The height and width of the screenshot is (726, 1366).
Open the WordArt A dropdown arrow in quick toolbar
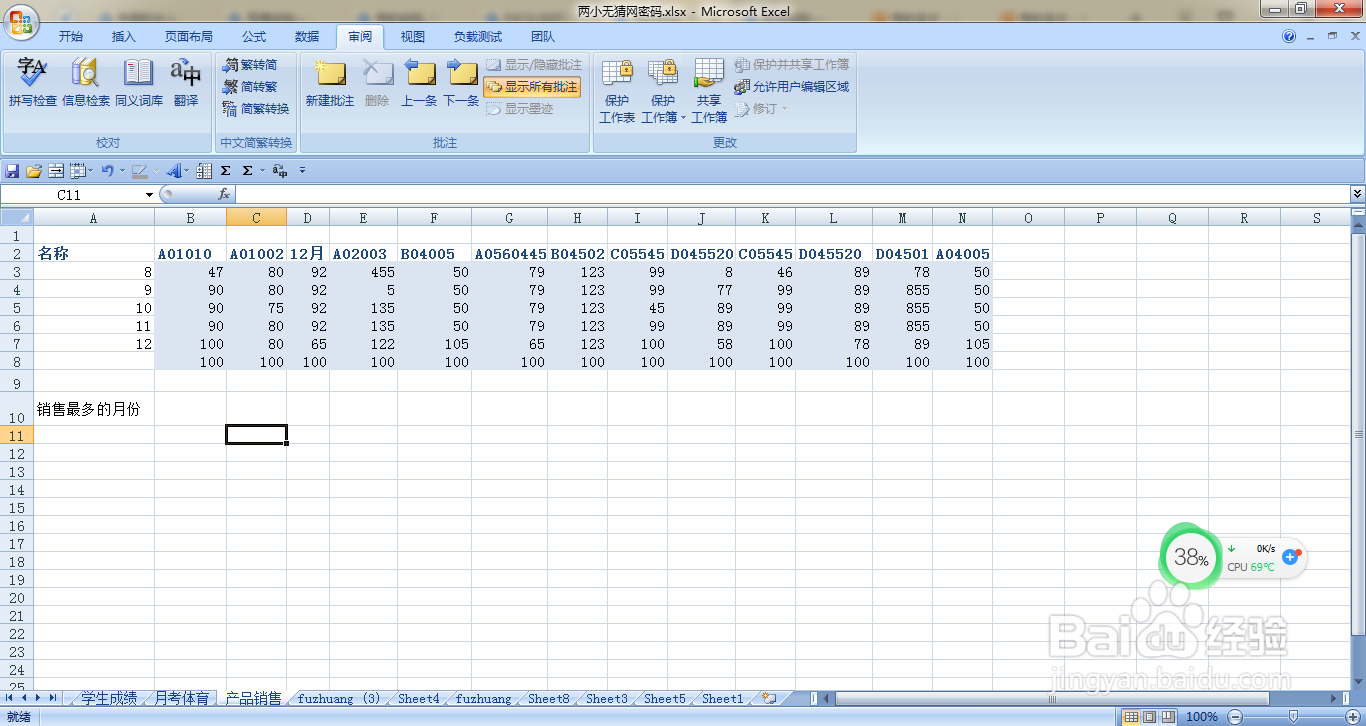[x=186, y=171]
